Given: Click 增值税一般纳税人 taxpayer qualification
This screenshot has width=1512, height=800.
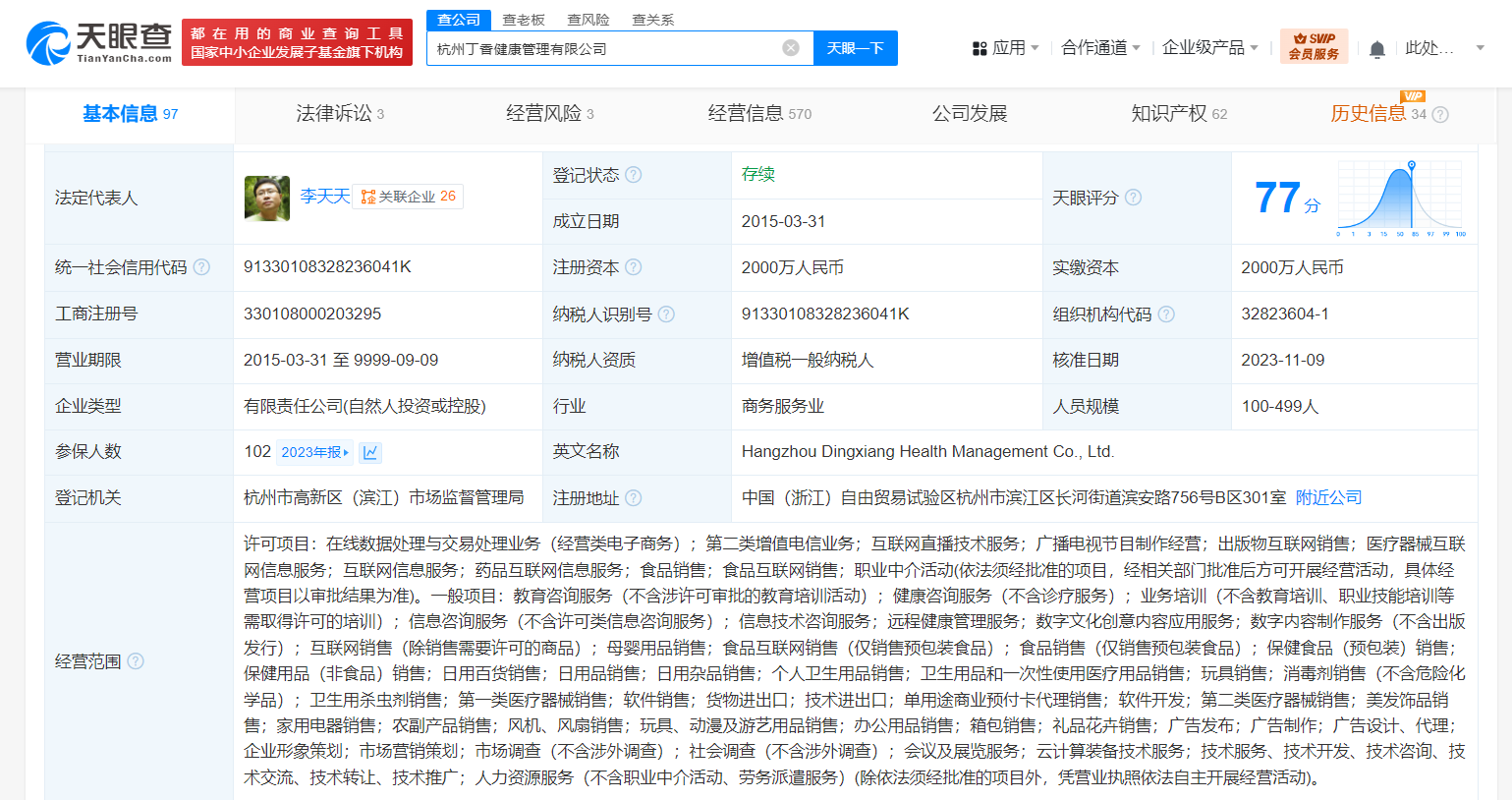Looking at the screenshot, I should (808, 361).
